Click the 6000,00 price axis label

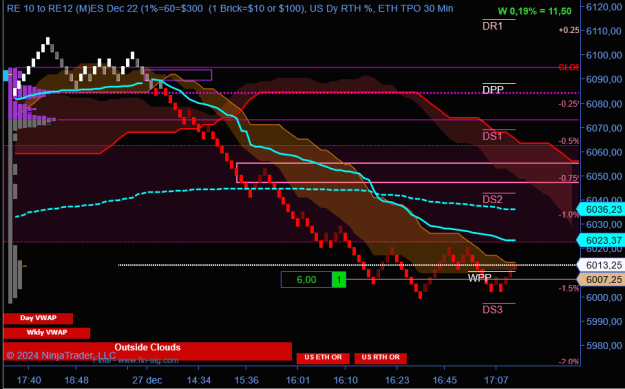[604, 297]
